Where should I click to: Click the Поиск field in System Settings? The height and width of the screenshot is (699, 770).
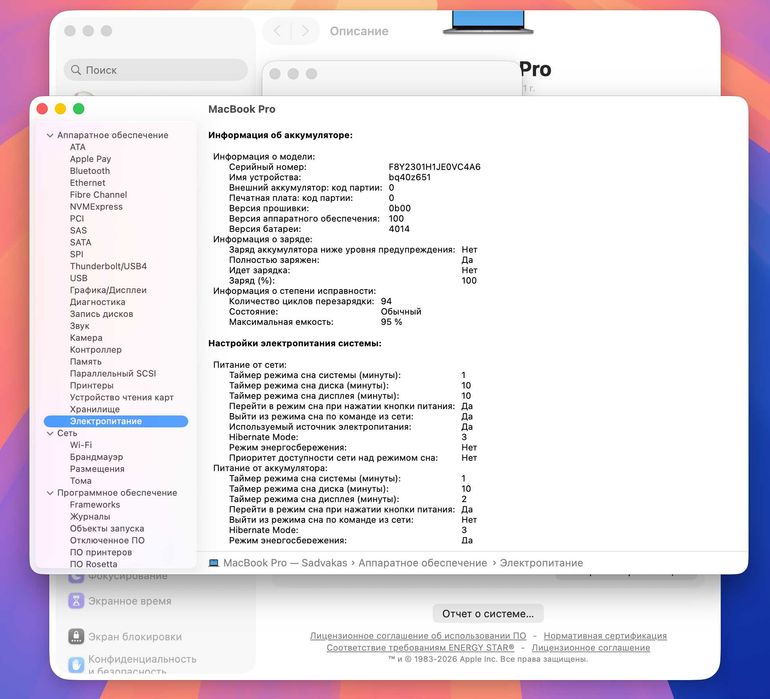pyautogui.click(x=156, y=70)
